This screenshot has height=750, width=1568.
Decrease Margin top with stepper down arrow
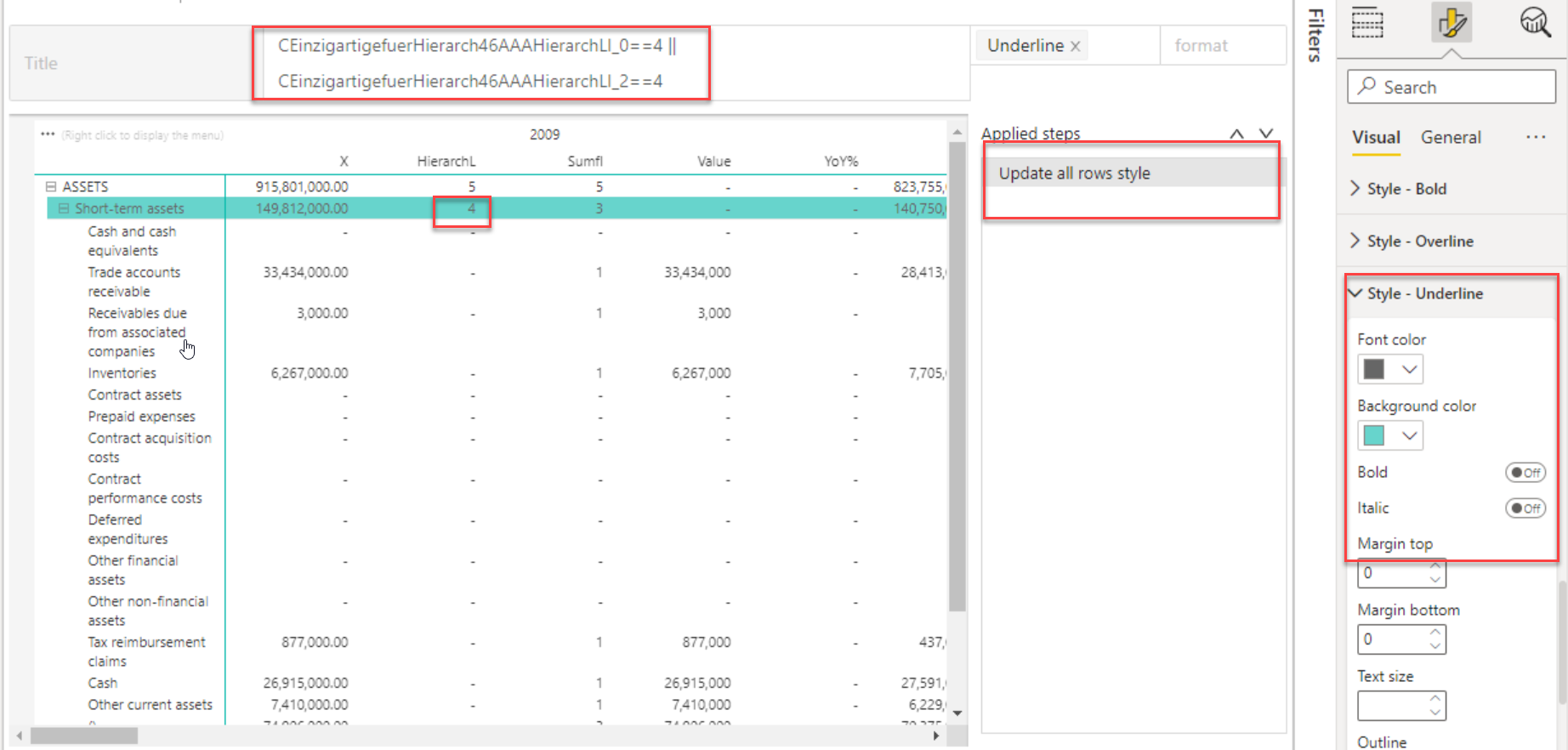click(1435, 580)
